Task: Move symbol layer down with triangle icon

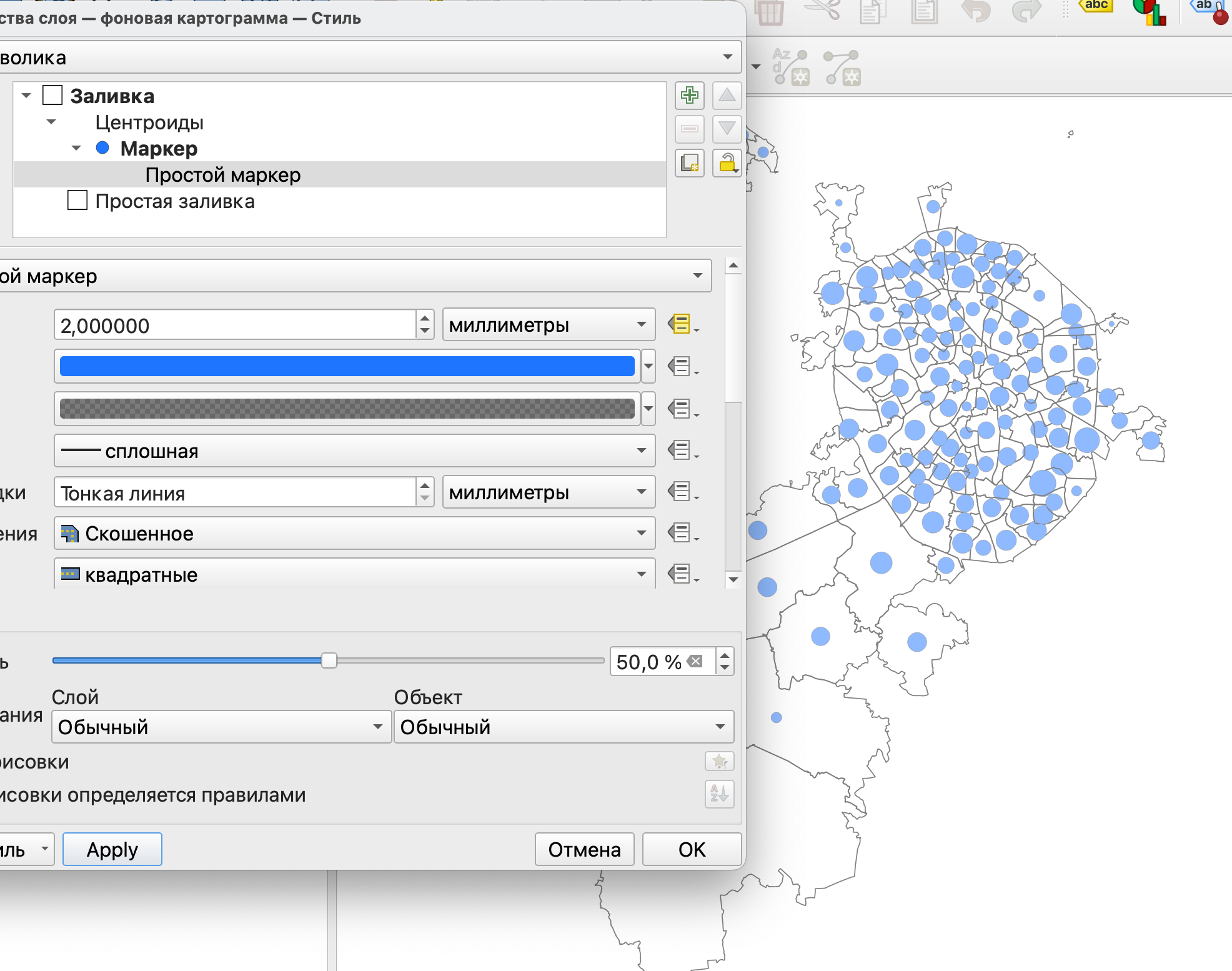Action: (727, 129)
